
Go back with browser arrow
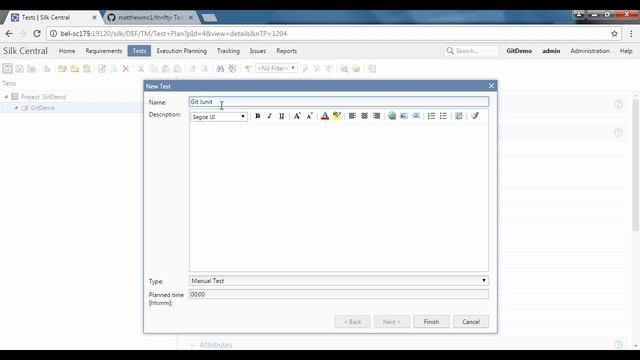click(9, 34)
